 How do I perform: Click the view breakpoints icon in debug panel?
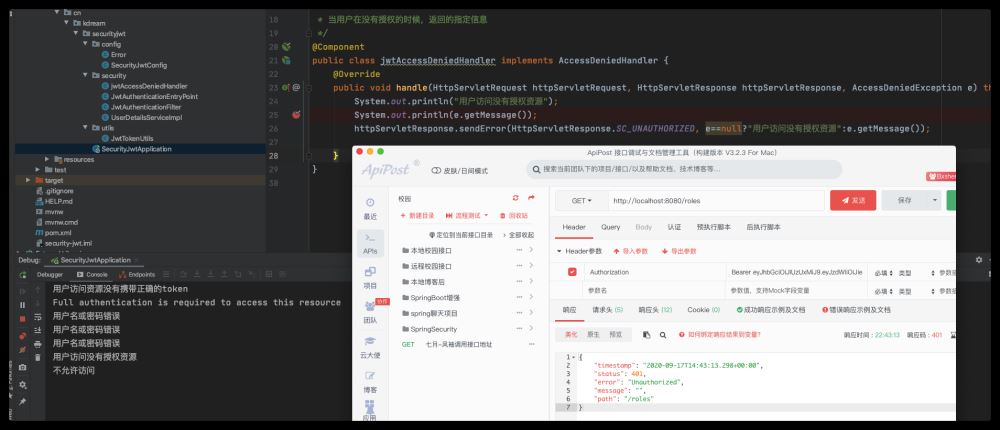pos(23,336)
